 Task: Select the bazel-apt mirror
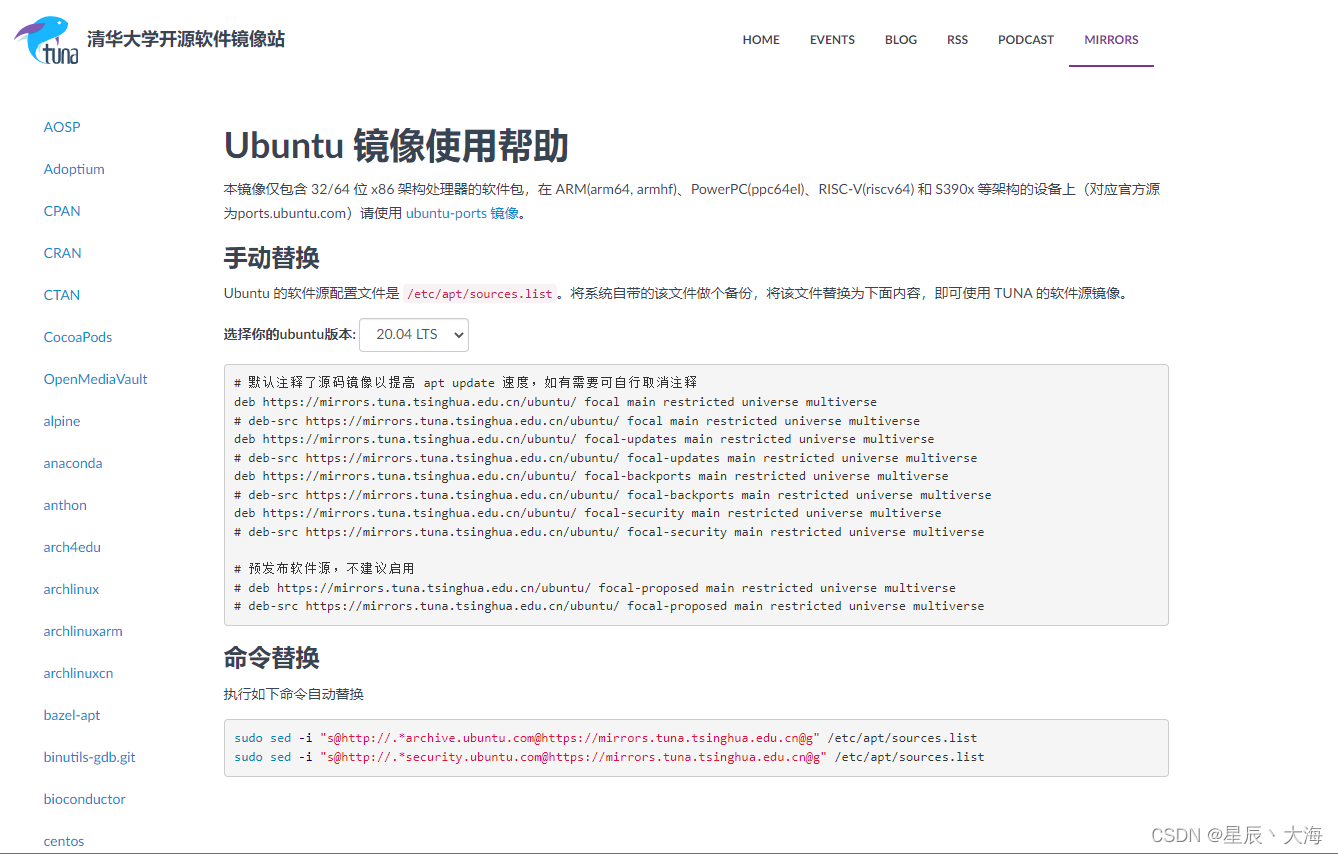[72, 715]
